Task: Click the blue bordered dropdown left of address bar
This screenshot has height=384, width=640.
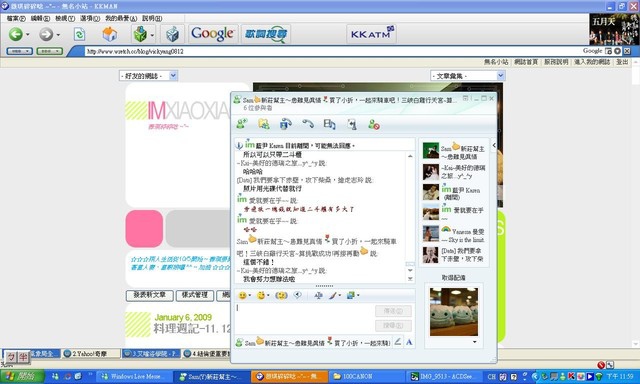Action: (20, 51)
